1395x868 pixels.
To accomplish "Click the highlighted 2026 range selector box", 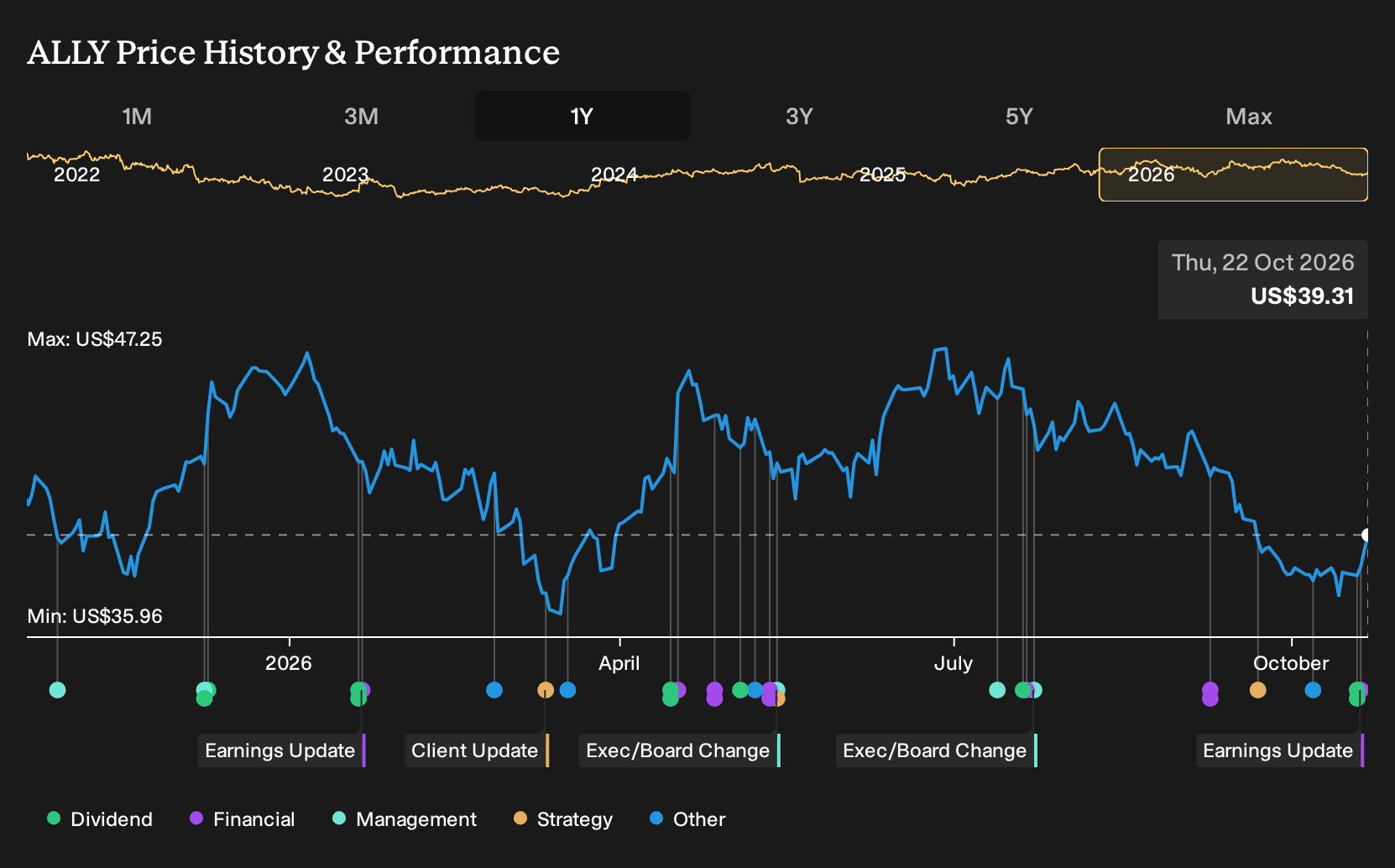I will [1233, 175].
